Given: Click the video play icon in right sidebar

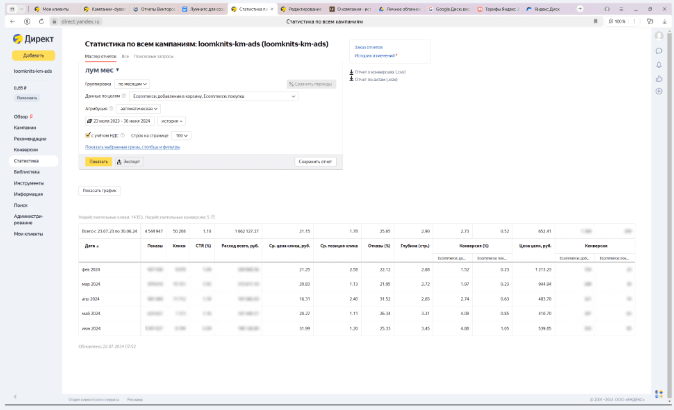Looking at the screenshot, I should 659,91.
